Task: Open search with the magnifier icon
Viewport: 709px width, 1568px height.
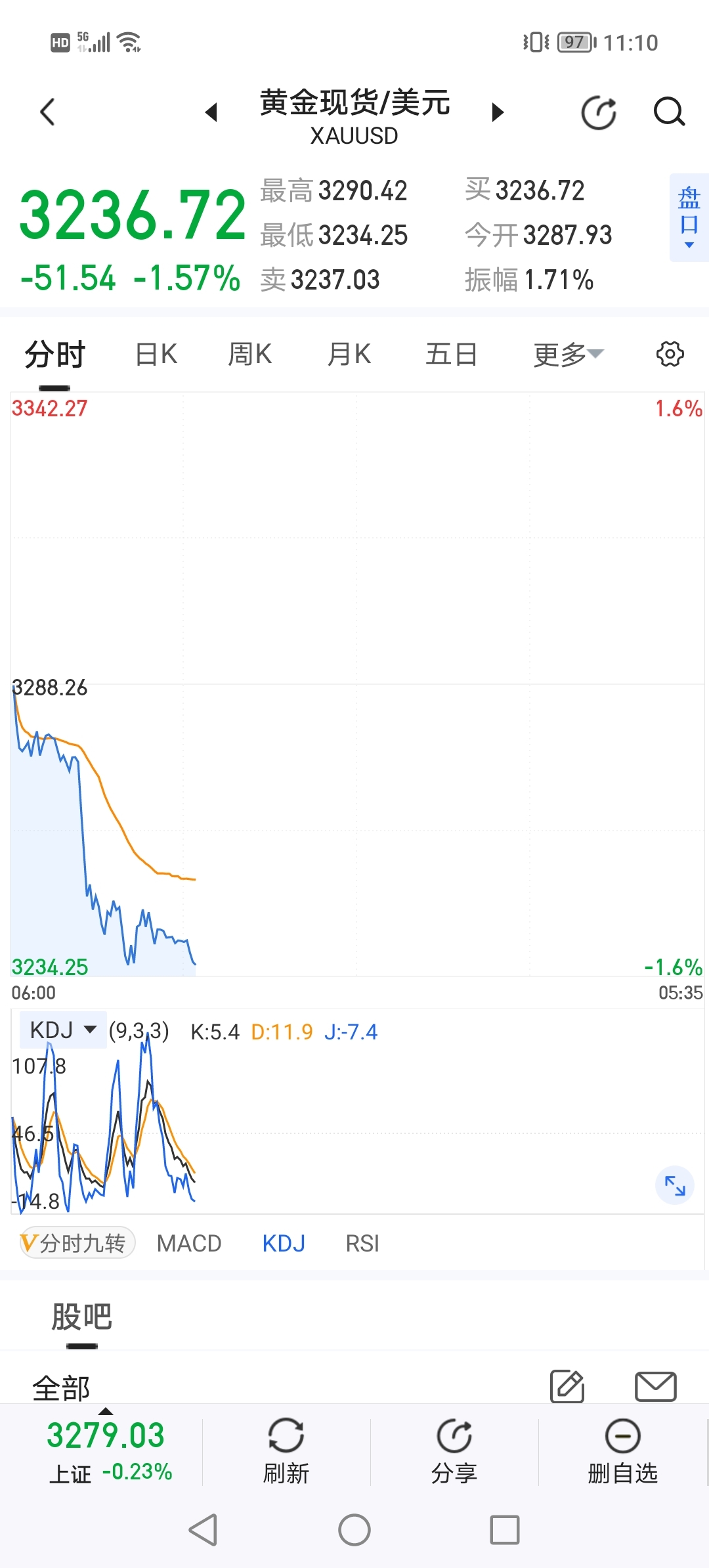Action: point(669,112)
